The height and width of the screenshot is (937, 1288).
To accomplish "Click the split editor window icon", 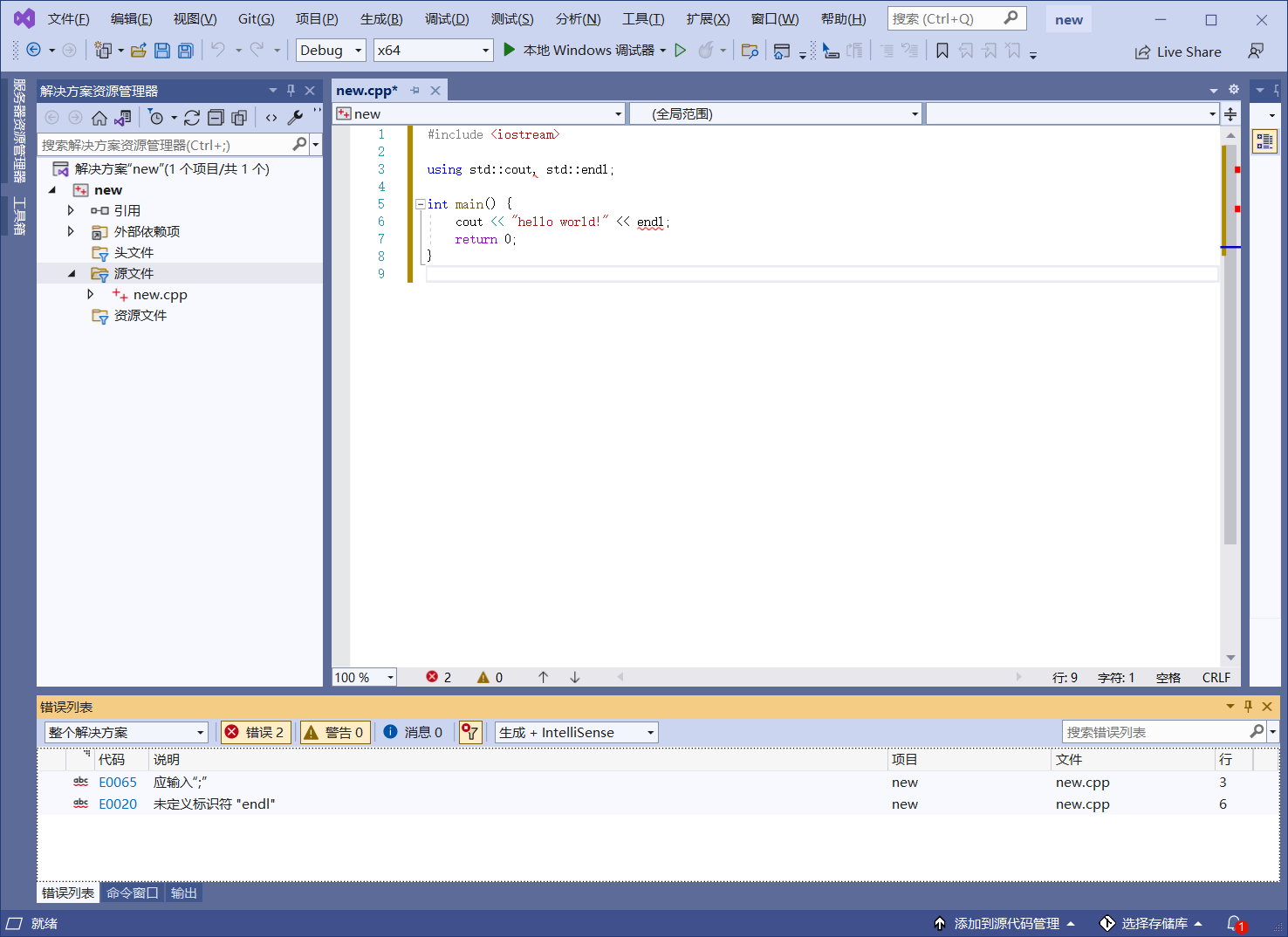I will pos(1230,114).
